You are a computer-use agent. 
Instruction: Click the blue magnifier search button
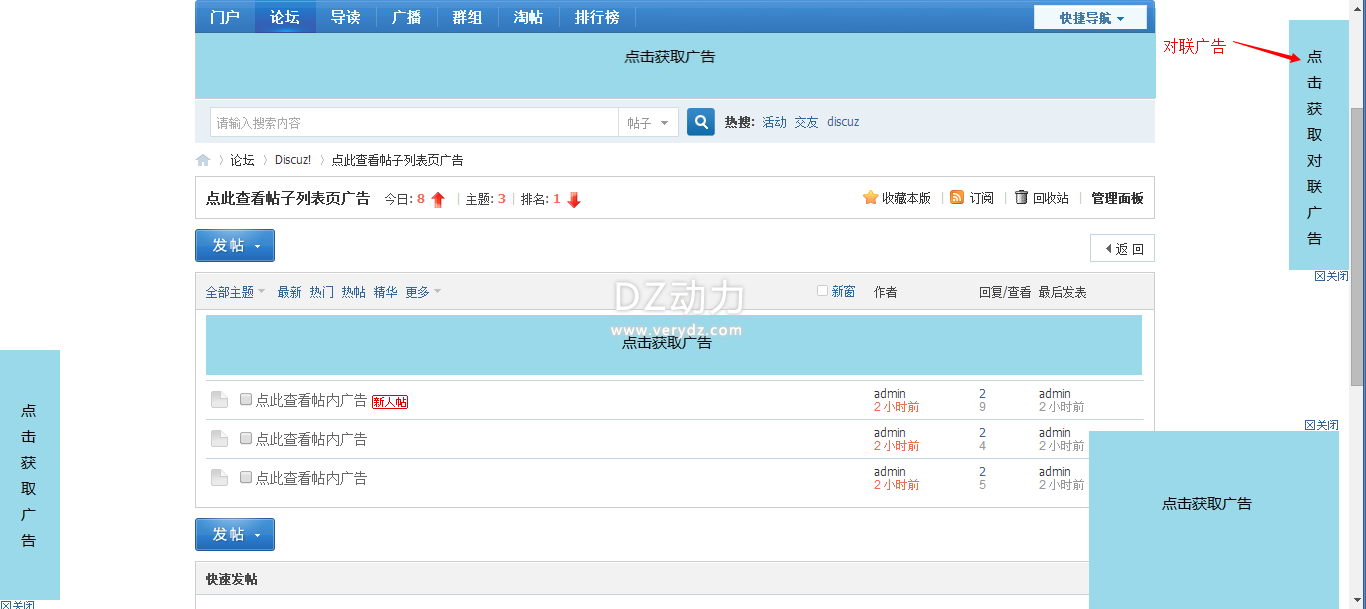pos(701,122)
